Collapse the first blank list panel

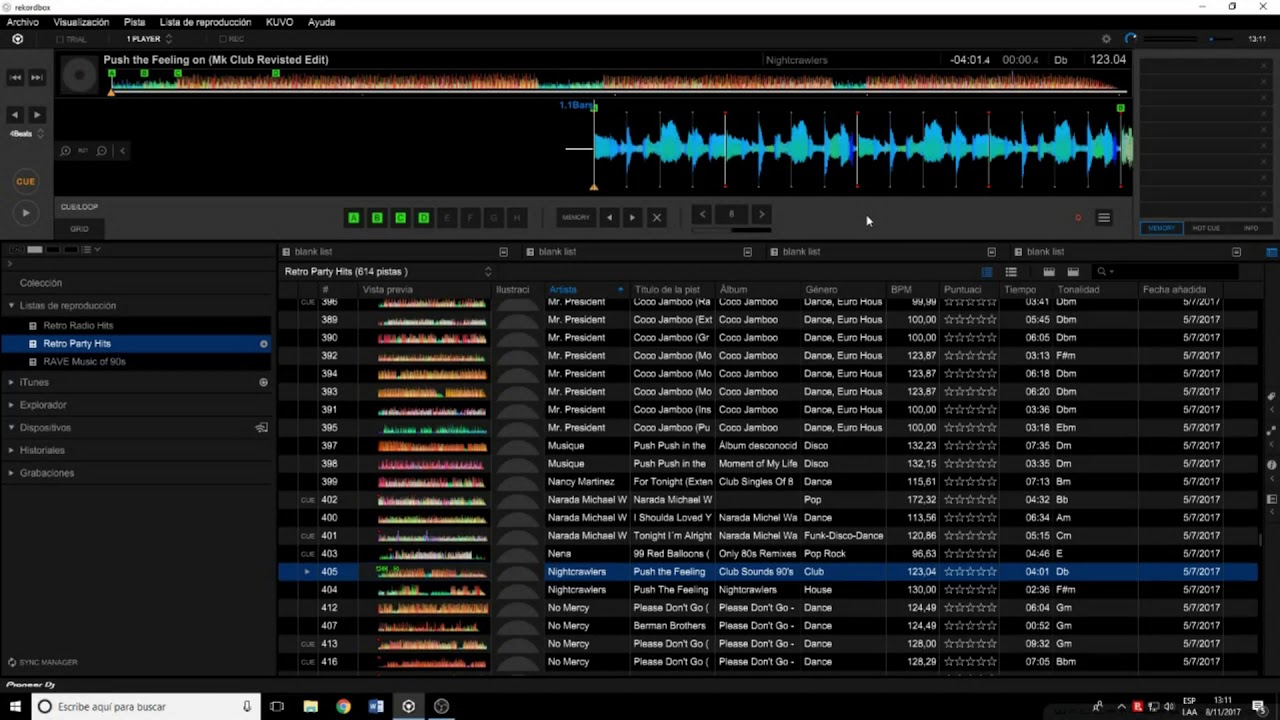[x=503, y=252]
